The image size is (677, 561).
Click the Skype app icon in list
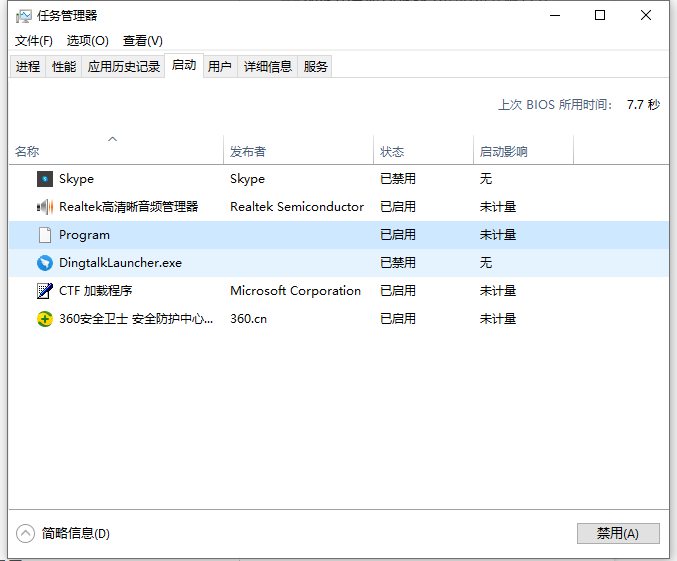click(44, 179)
